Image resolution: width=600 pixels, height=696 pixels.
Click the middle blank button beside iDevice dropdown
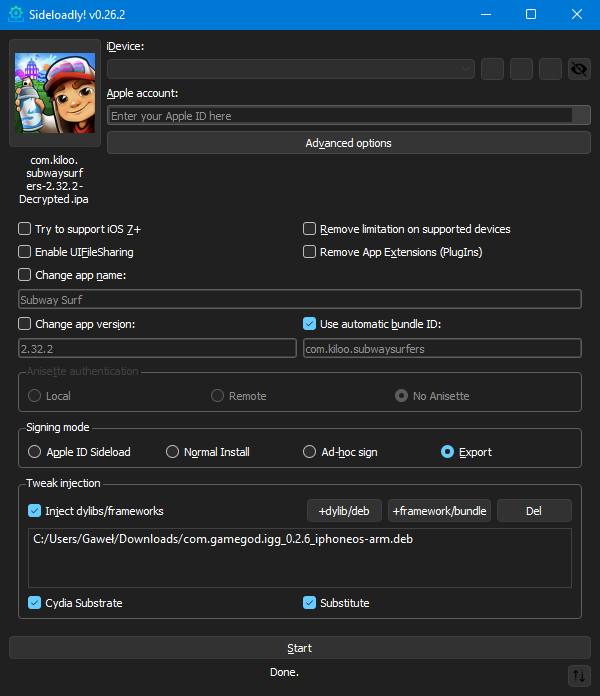click(x=521, y=69)
